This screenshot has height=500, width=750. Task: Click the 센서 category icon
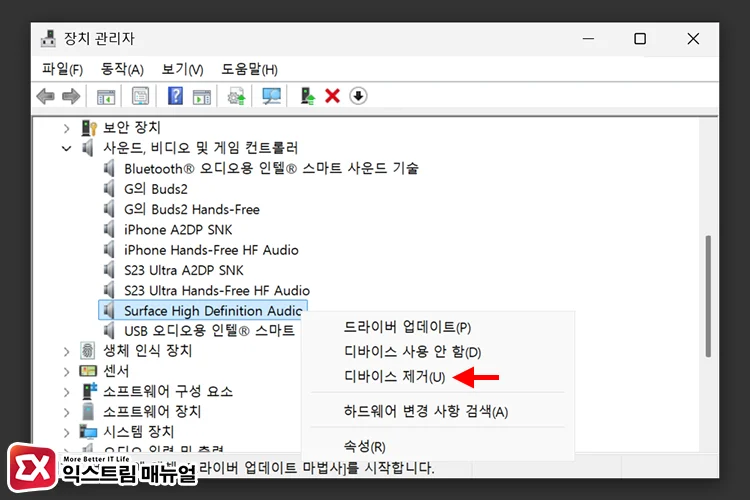(x=88, y=371)
